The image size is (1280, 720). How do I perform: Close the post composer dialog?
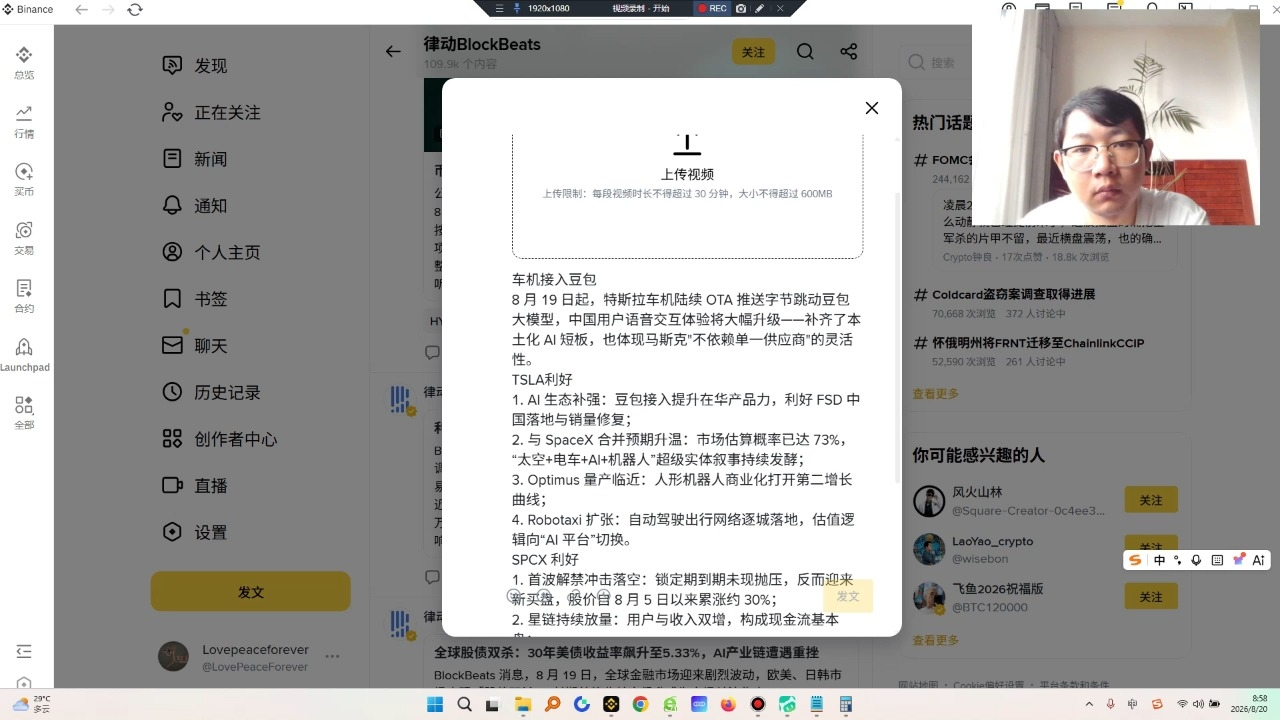[872, 108]
